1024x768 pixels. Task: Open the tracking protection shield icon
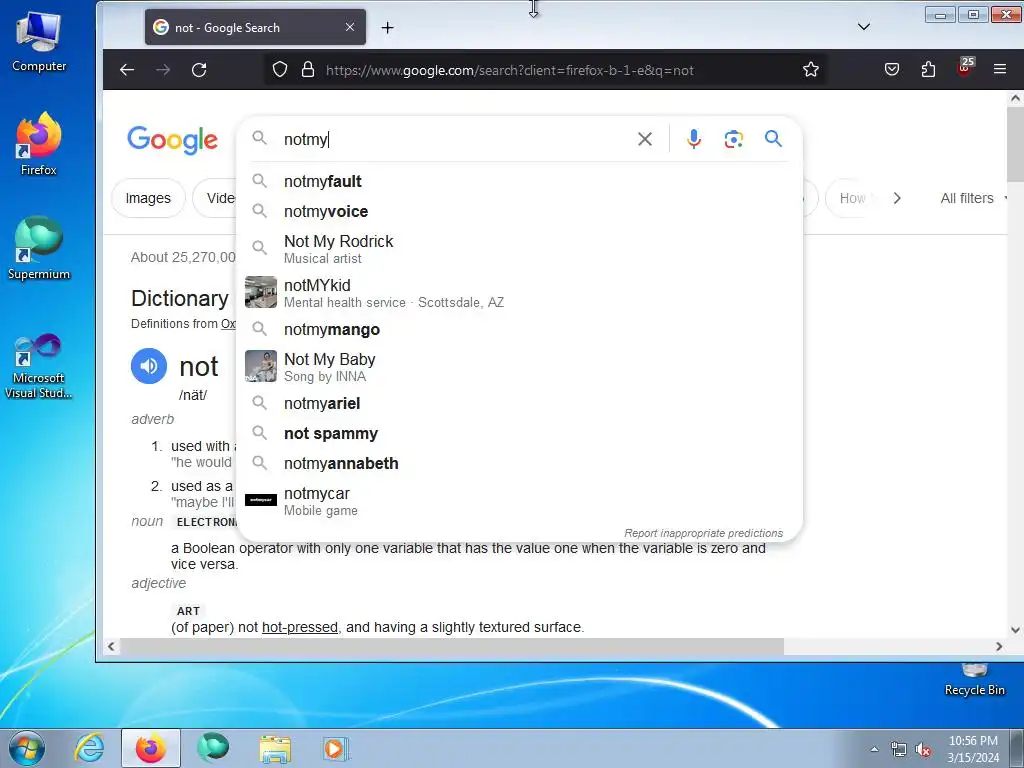(280, 69)
